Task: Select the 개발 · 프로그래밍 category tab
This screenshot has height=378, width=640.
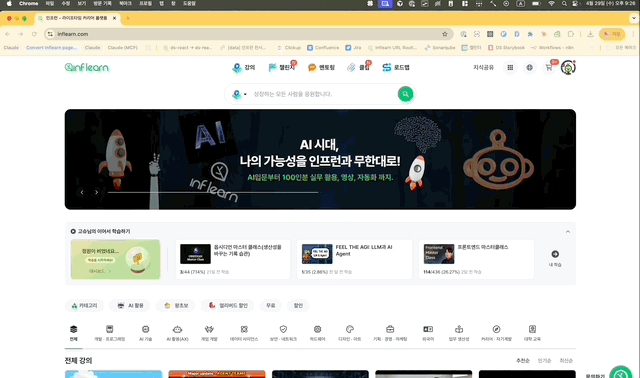Action: pos(109,333)
